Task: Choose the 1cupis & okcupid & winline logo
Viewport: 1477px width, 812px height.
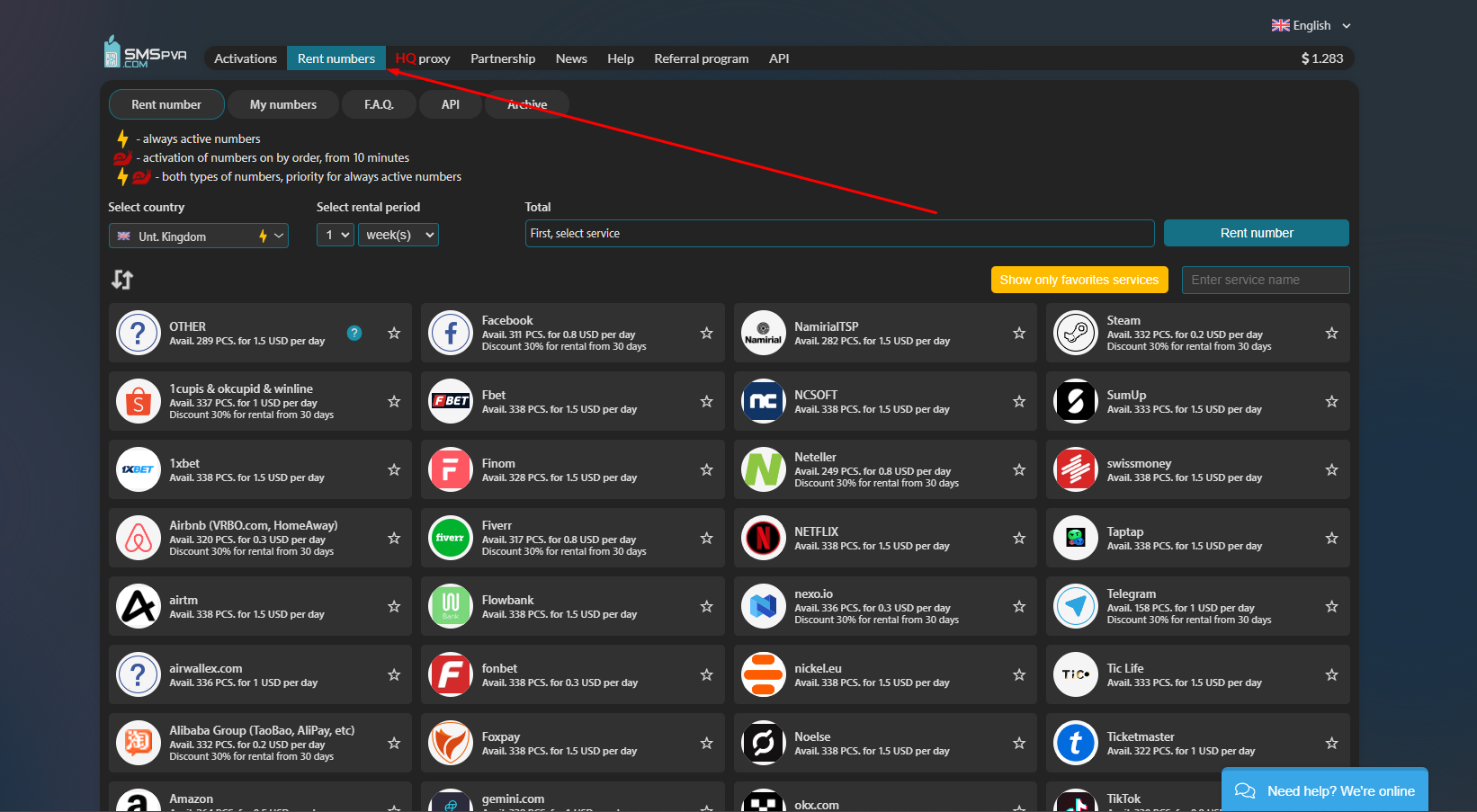Action: click(x=139, y=401)
